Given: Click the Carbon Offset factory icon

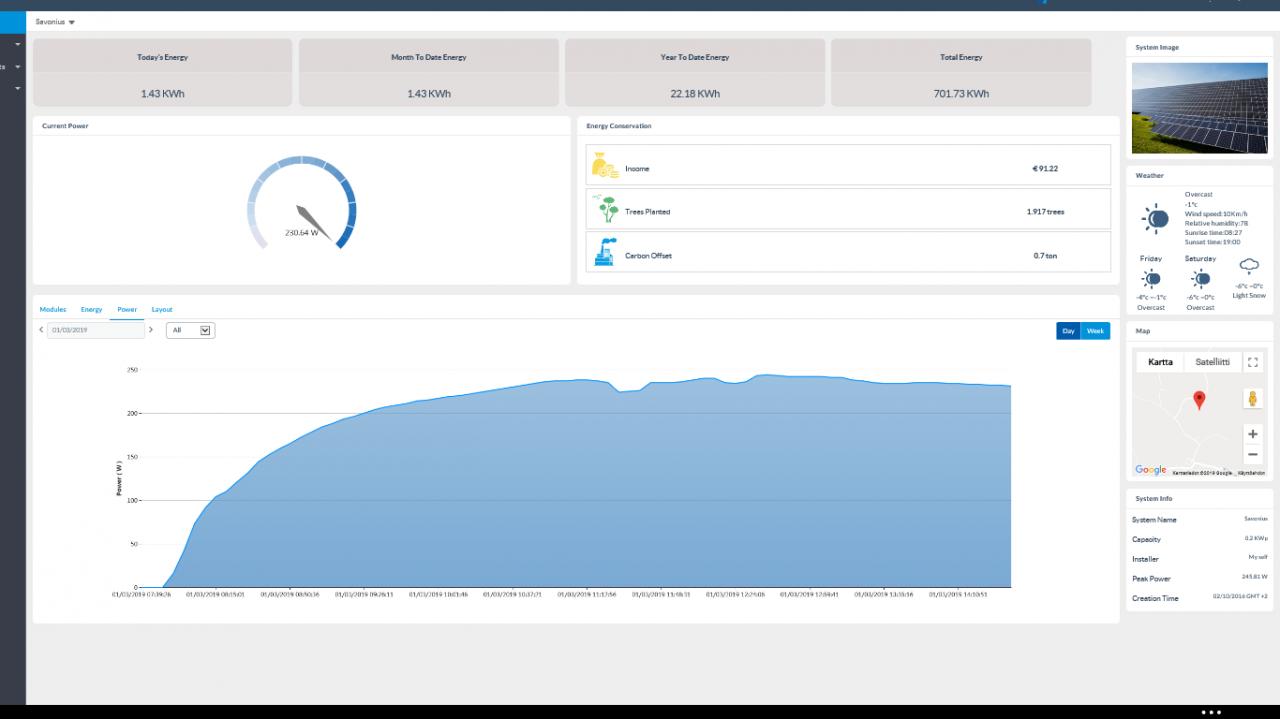Looking at the screenshot, I should 605,252.
